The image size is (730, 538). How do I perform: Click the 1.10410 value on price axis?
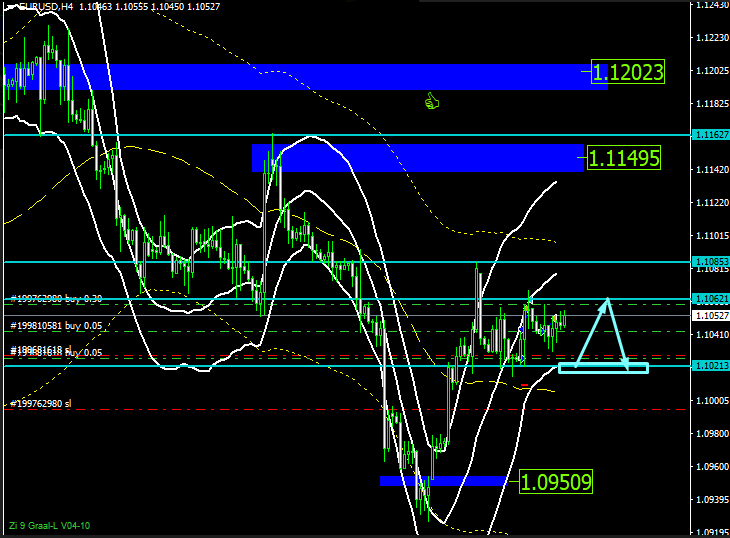(712, 334)
